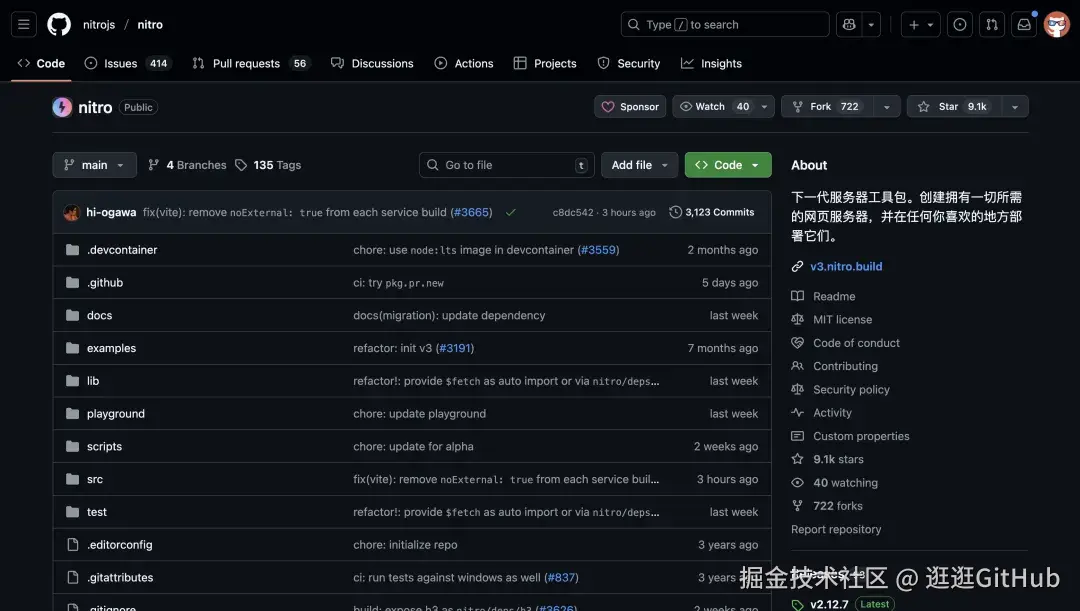Watch the repository
The width and height of the screenshot is (1080, 611).
pos(714,107)
